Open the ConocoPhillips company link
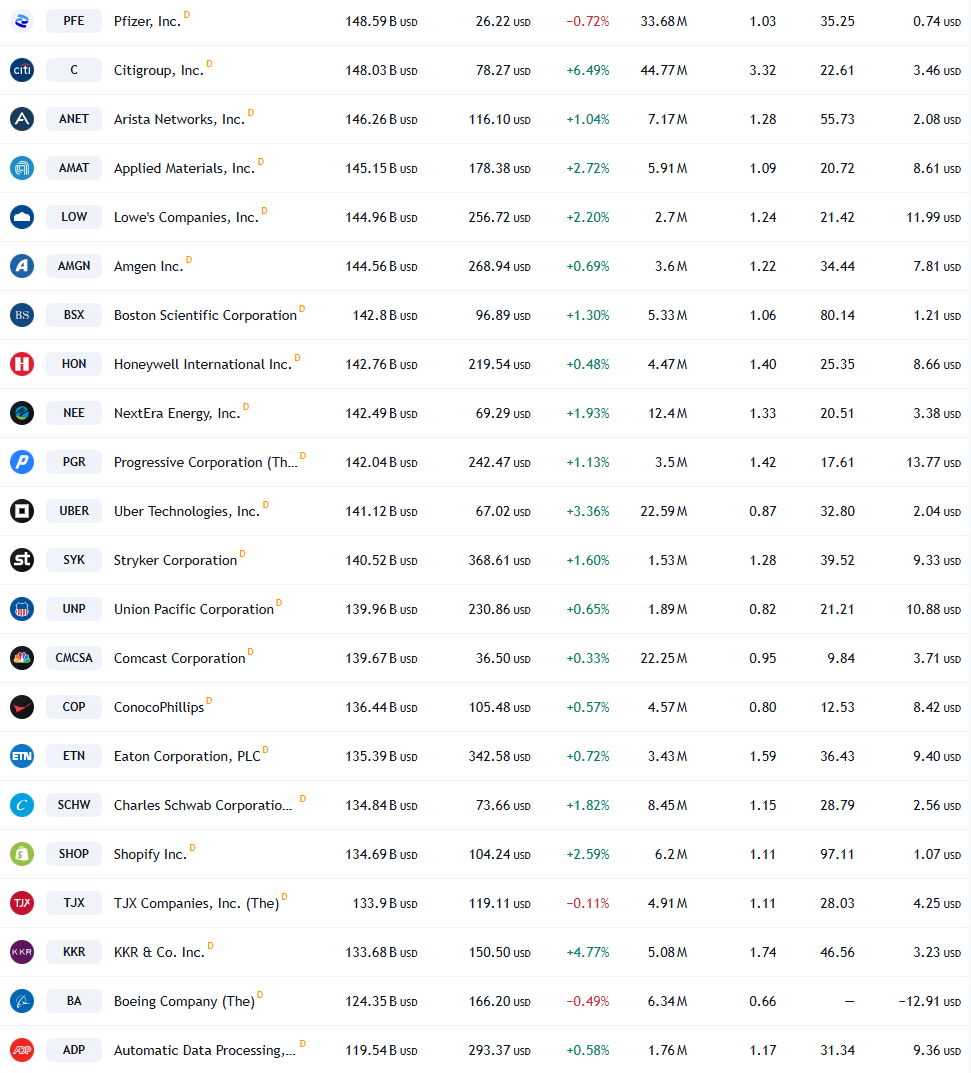Screen dimensions: 971x1073 pos(159,708)
